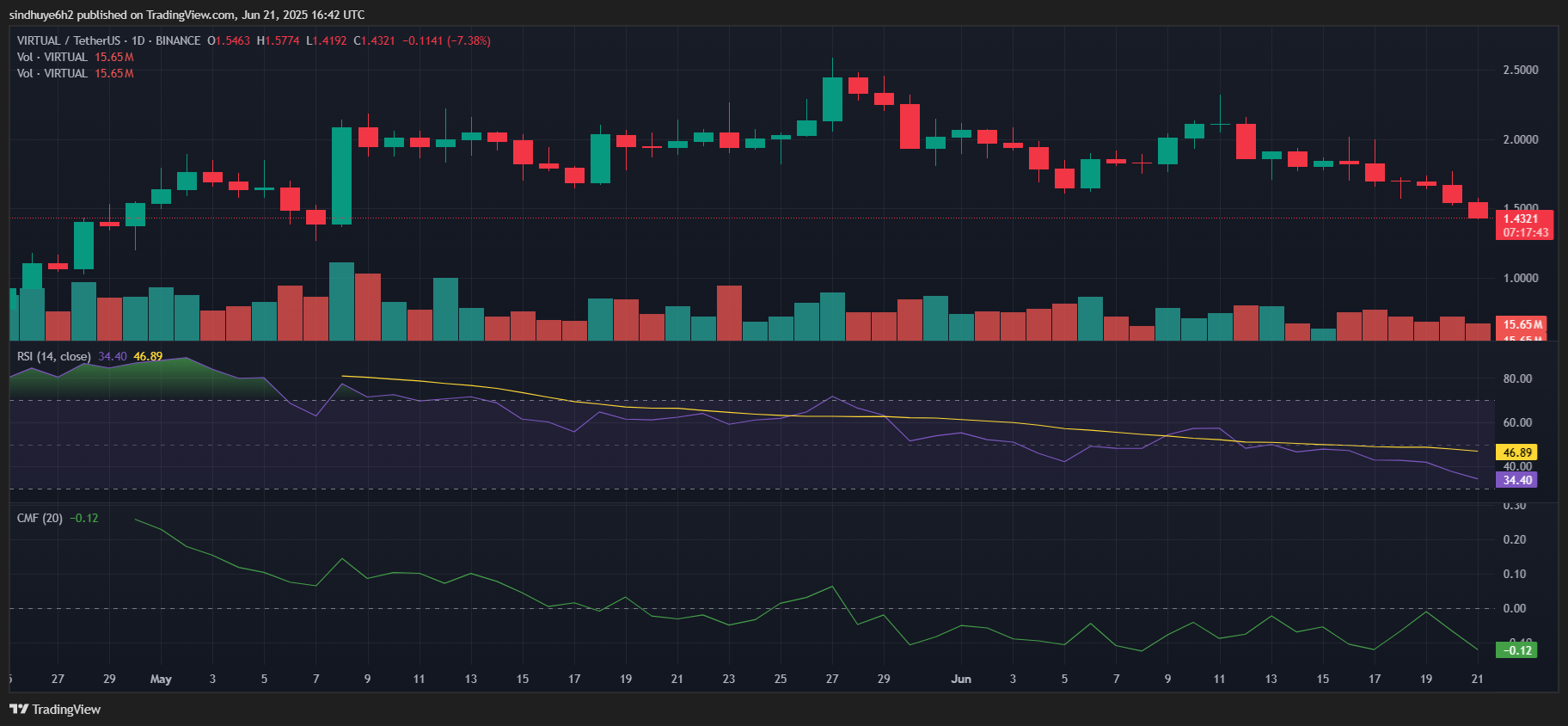Image resolution: width=1568 pixels, height=726 pixels.
Task: Open the RSI (14, close) indicator legend
Action: point(54,356)
